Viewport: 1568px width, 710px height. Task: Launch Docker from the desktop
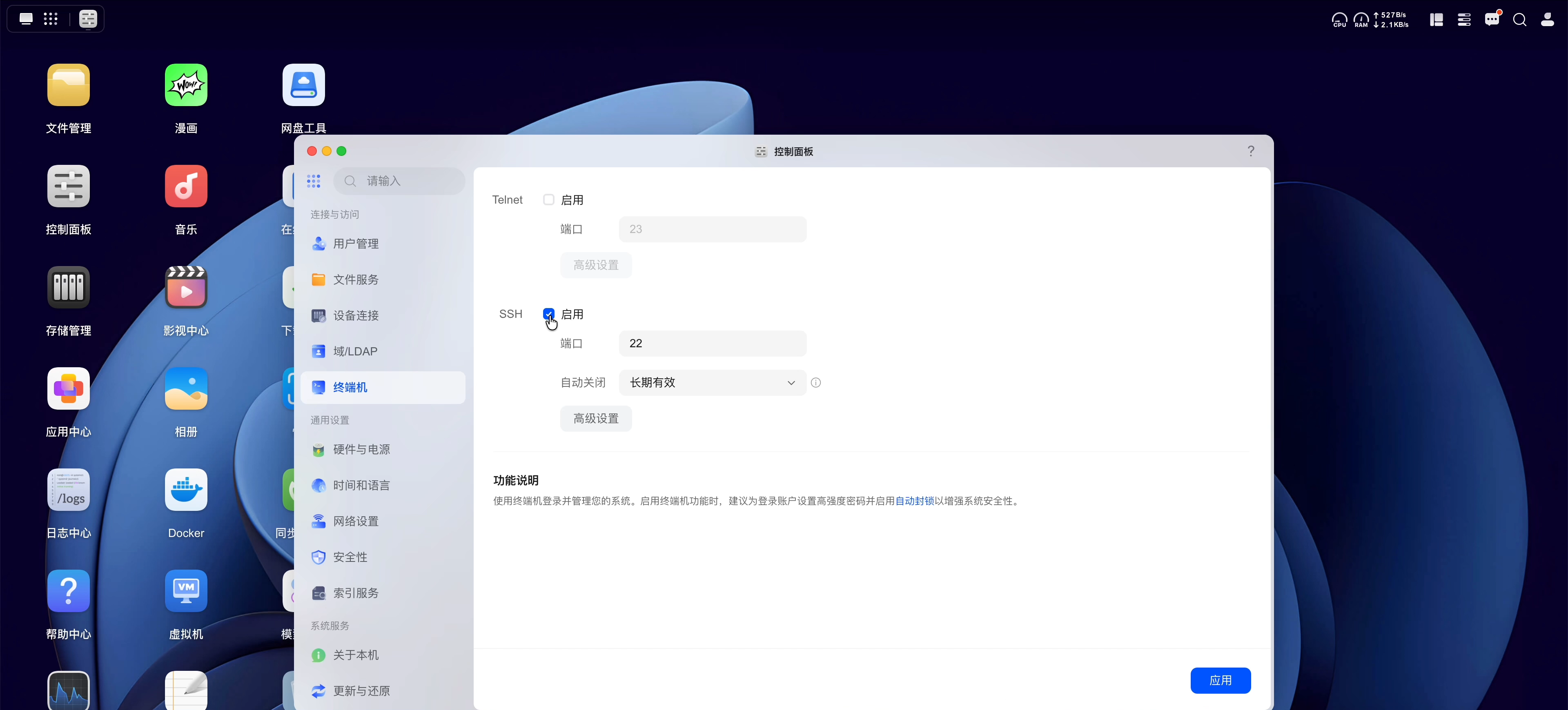(186, 490)
